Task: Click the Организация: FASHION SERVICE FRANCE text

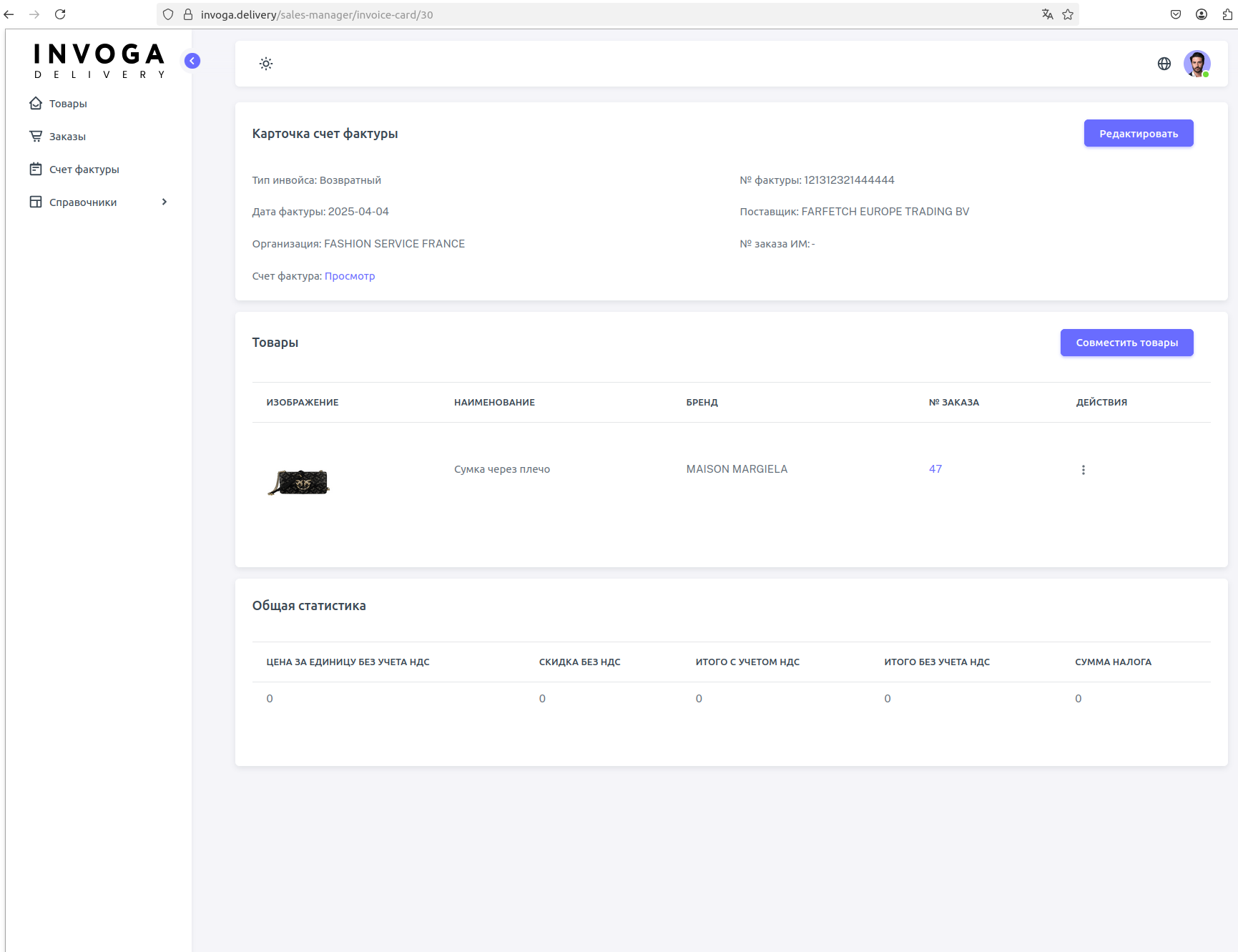Action: coord(358,244)
